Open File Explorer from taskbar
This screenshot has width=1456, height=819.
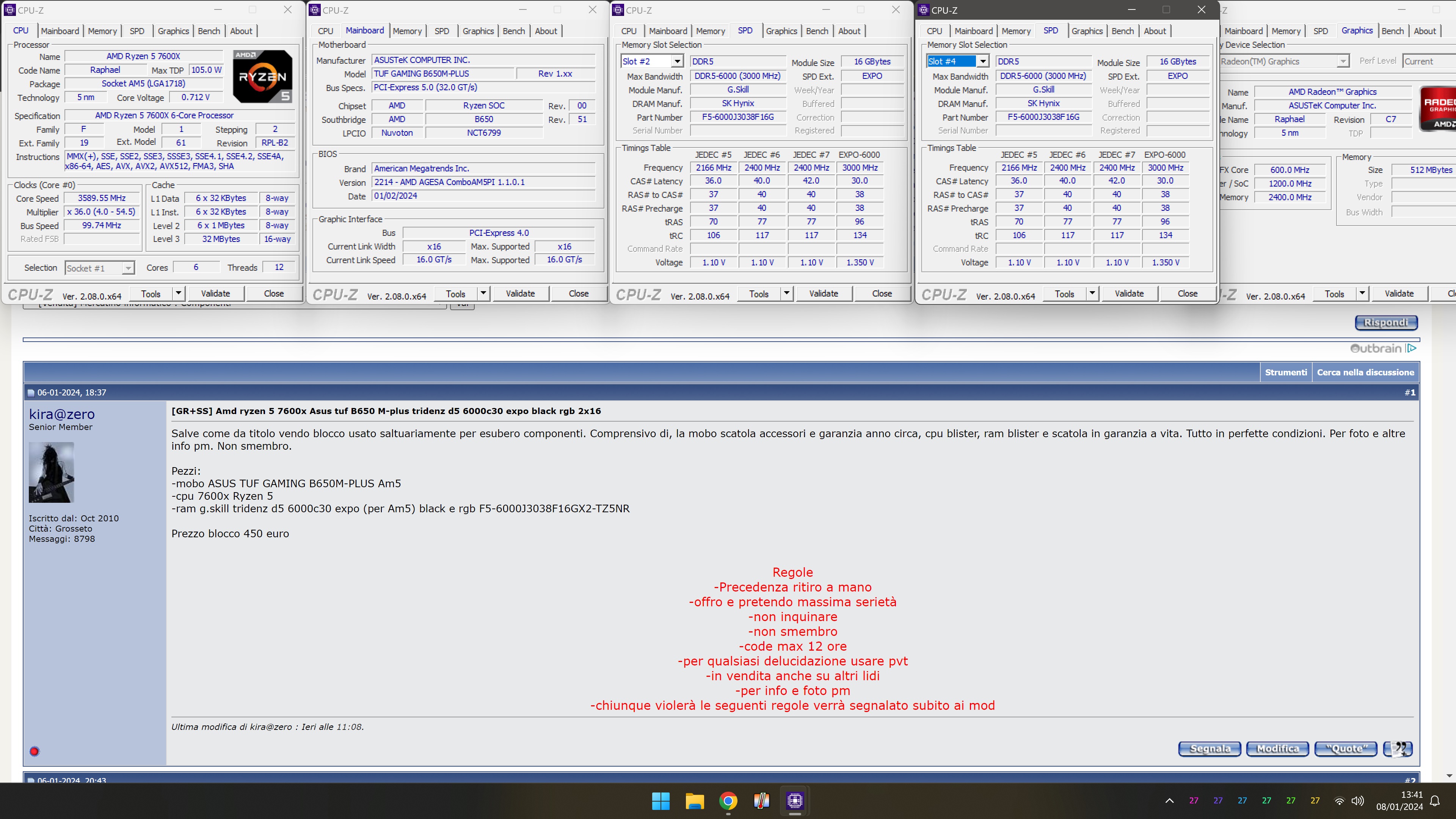(695, 800)
